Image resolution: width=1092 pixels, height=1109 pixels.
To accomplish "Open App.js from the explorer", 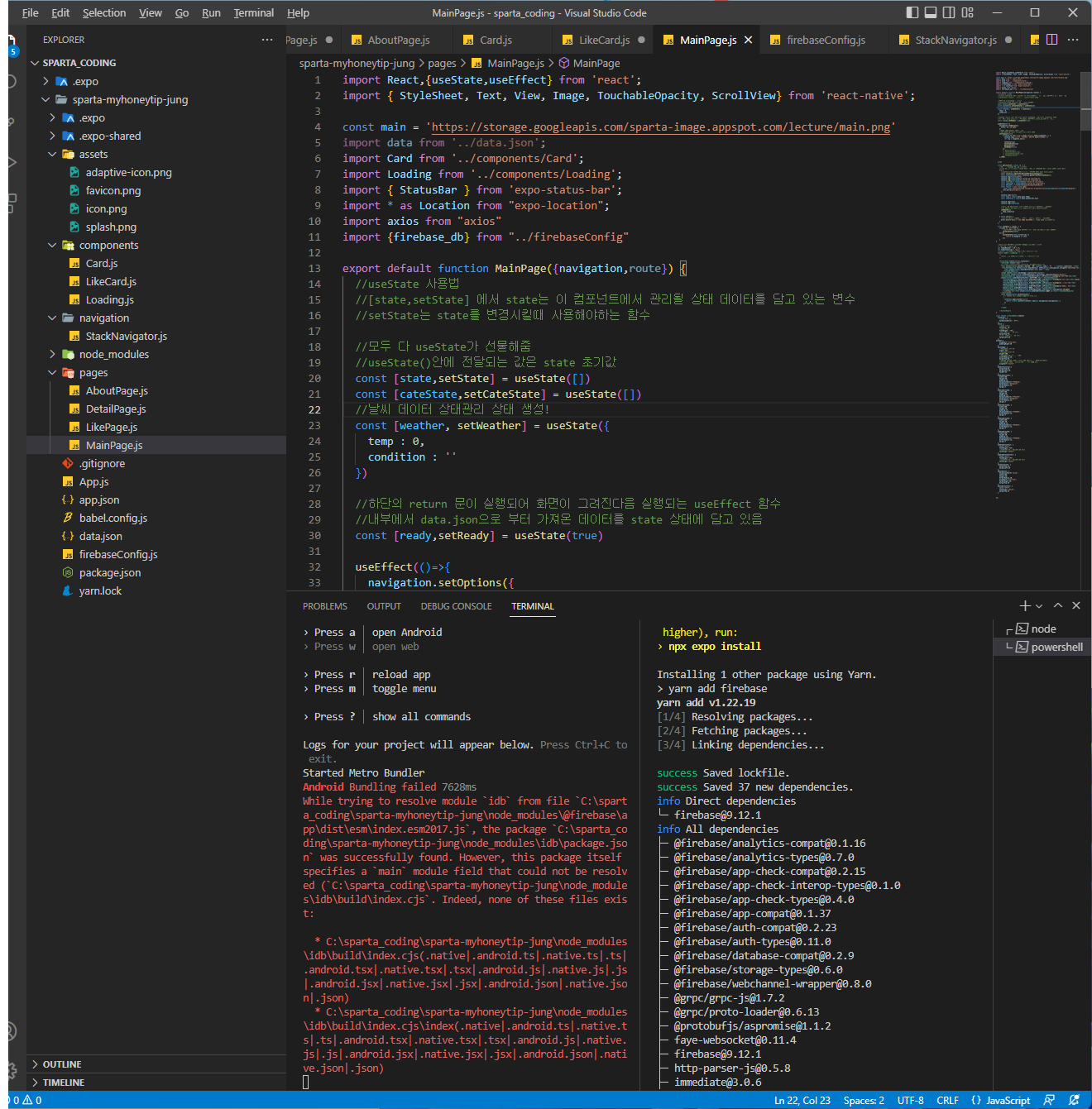I will (93, 482).
